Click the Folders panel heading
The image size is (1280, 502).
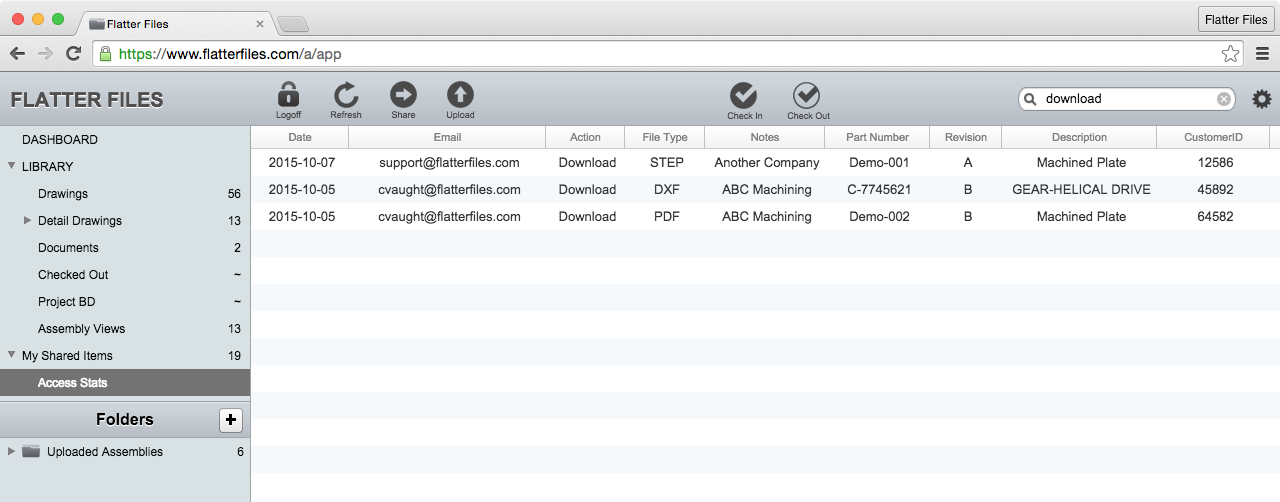point(125,420)
